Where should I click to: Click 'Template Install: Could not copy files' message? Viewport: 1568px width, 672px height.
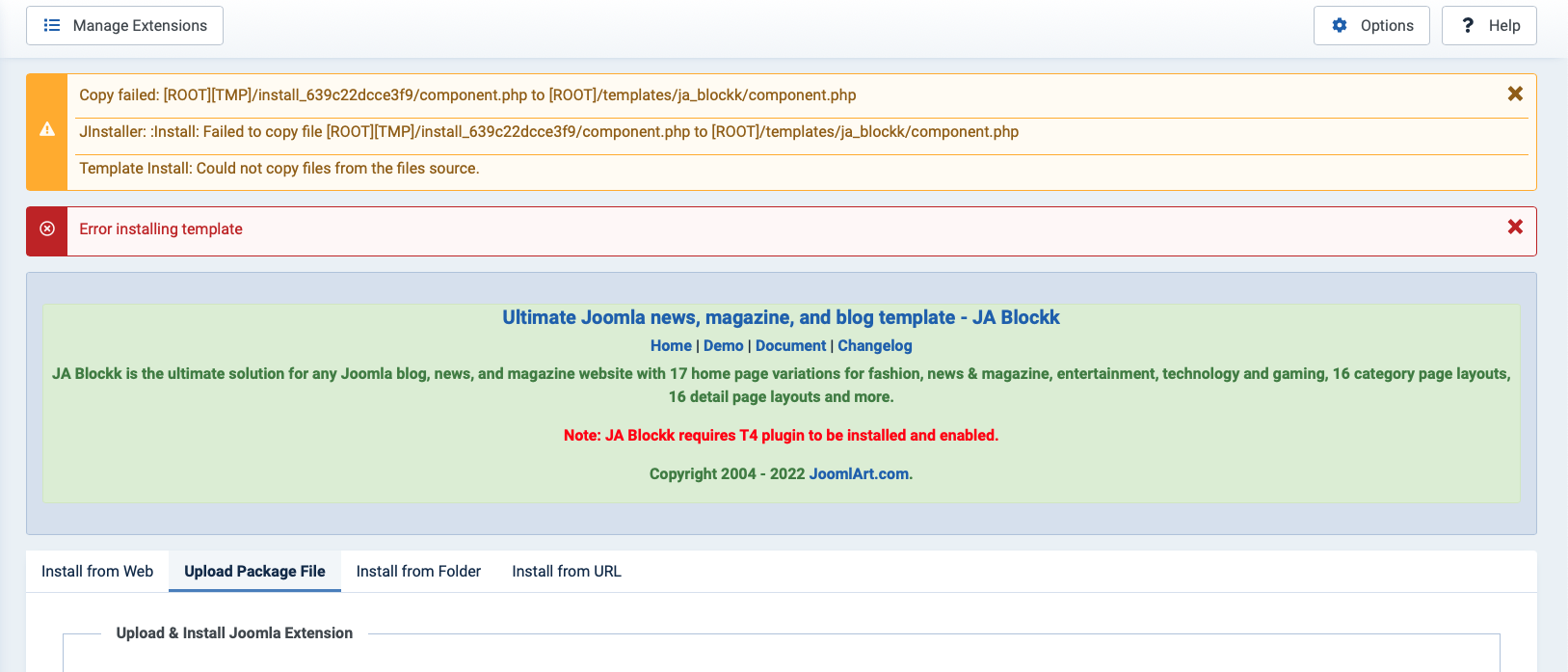(279, 168)
